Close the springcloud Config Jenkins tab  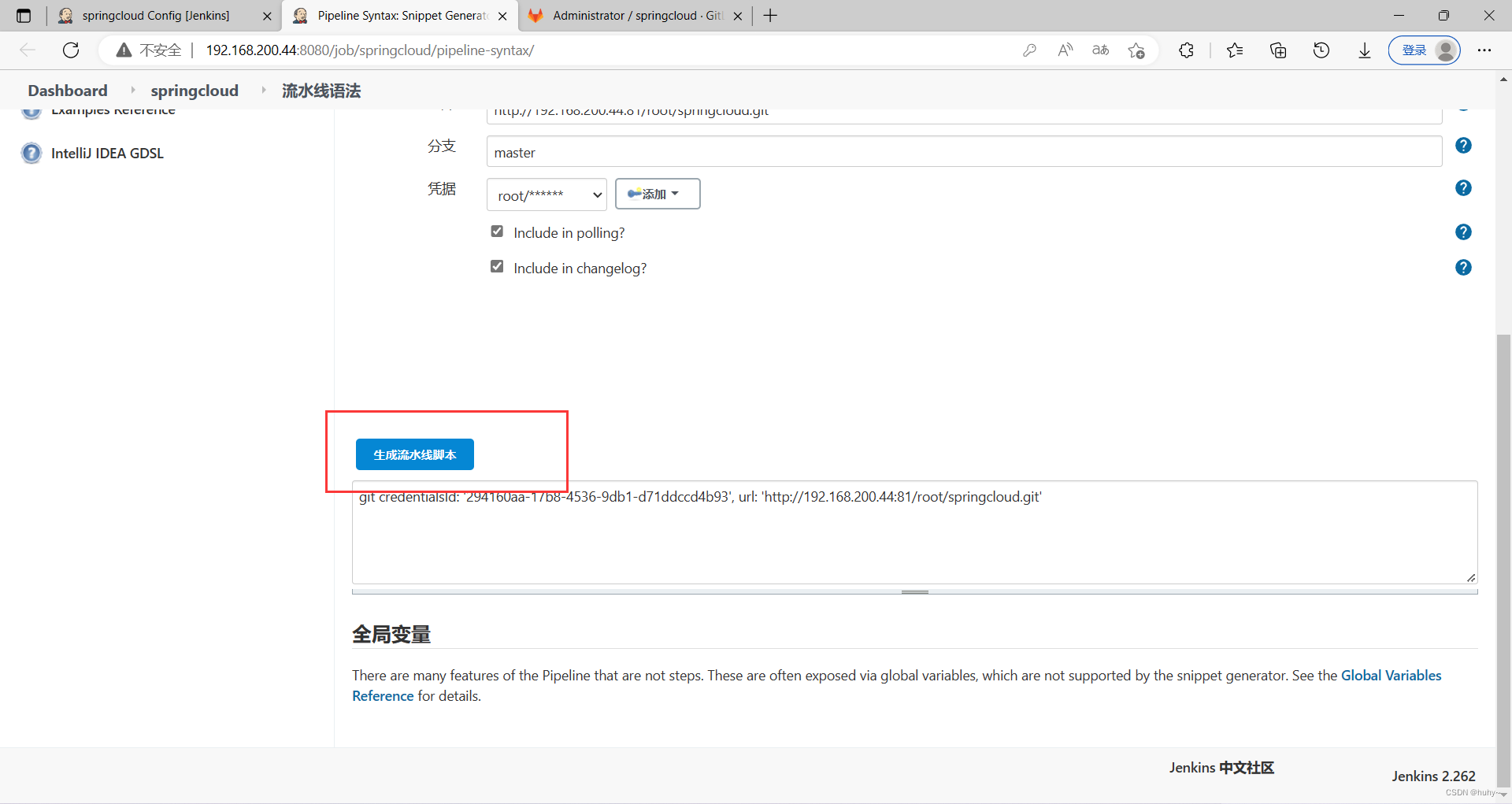267,16
